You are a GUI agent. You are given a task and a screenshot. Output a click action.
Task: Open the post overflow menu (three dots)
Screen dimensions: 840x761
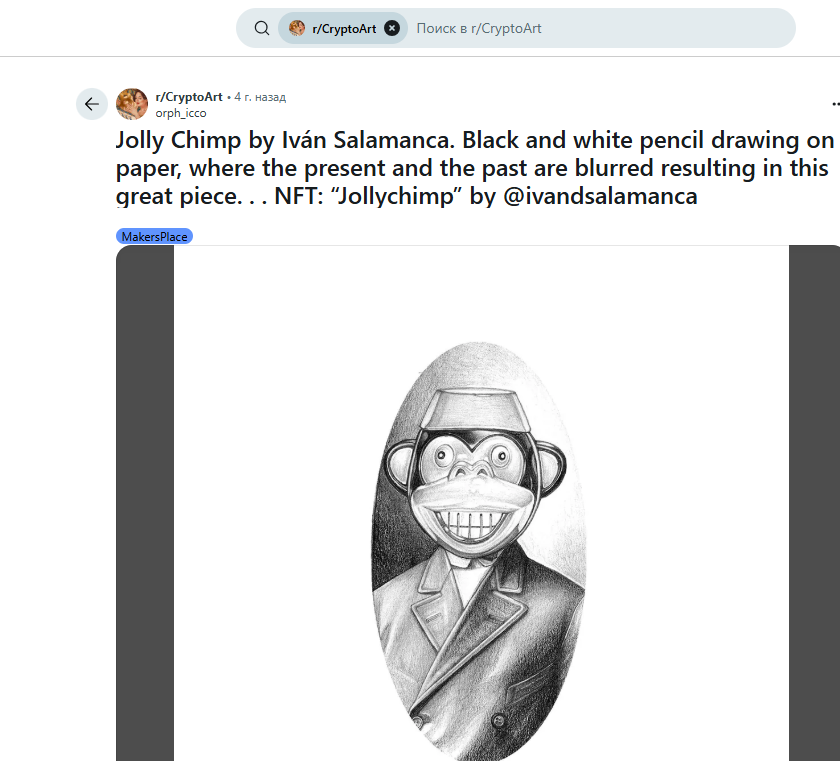[835, 104]
